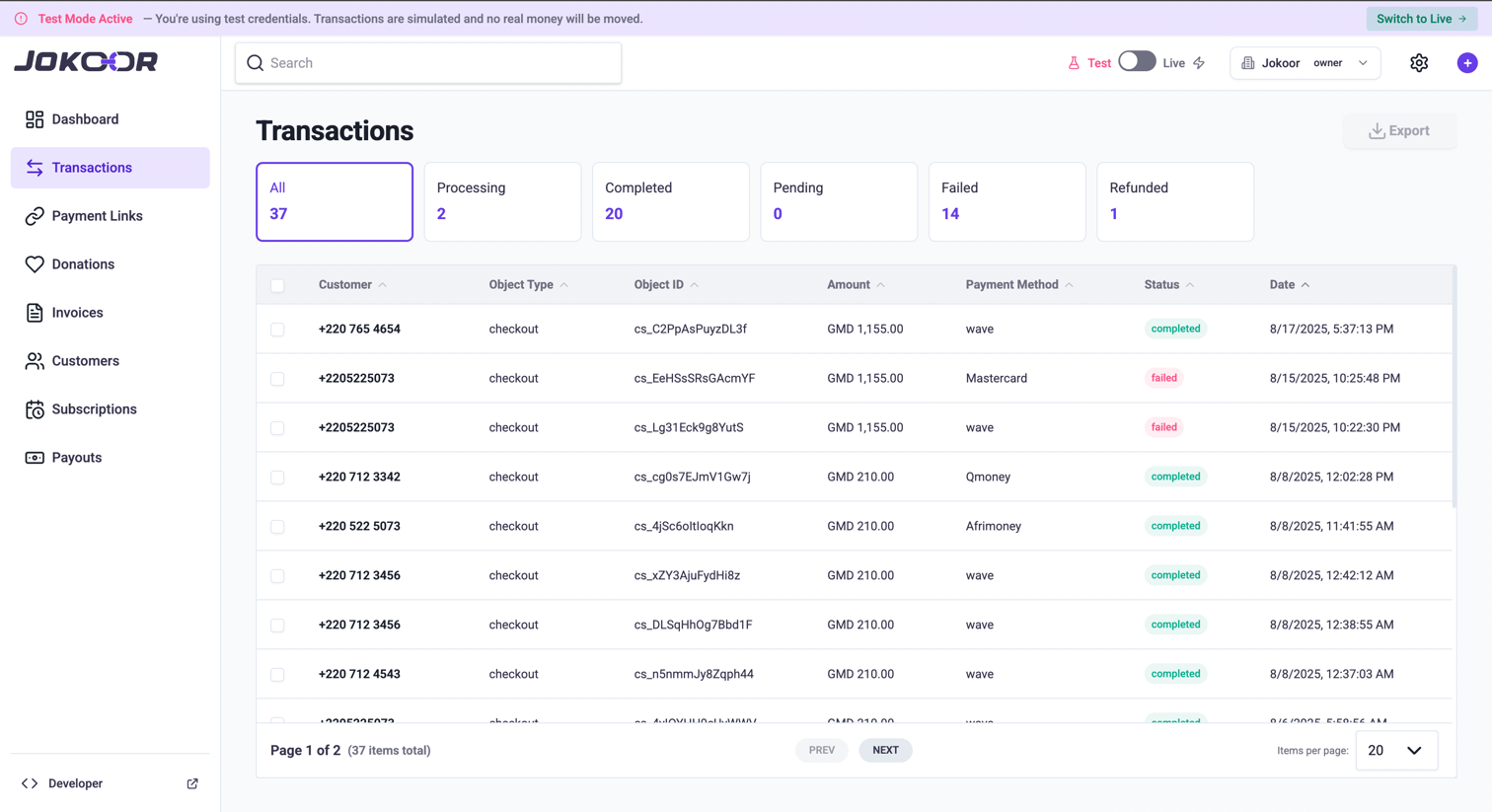
Task: Expand the Jokoor owner account dropdown
Action: (x=1305, y=62)
